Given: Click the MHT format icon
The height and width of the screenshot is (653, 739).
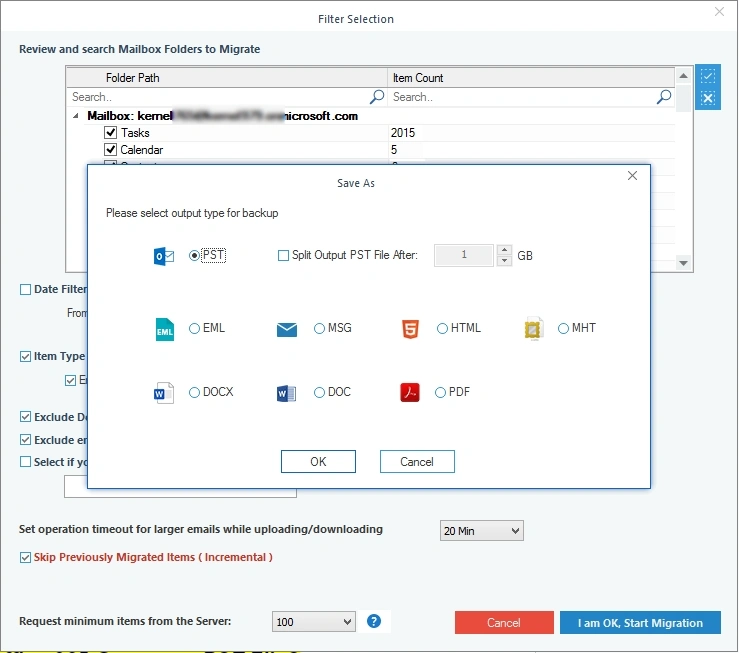Looking at the screenshot, I should point(533,328).
